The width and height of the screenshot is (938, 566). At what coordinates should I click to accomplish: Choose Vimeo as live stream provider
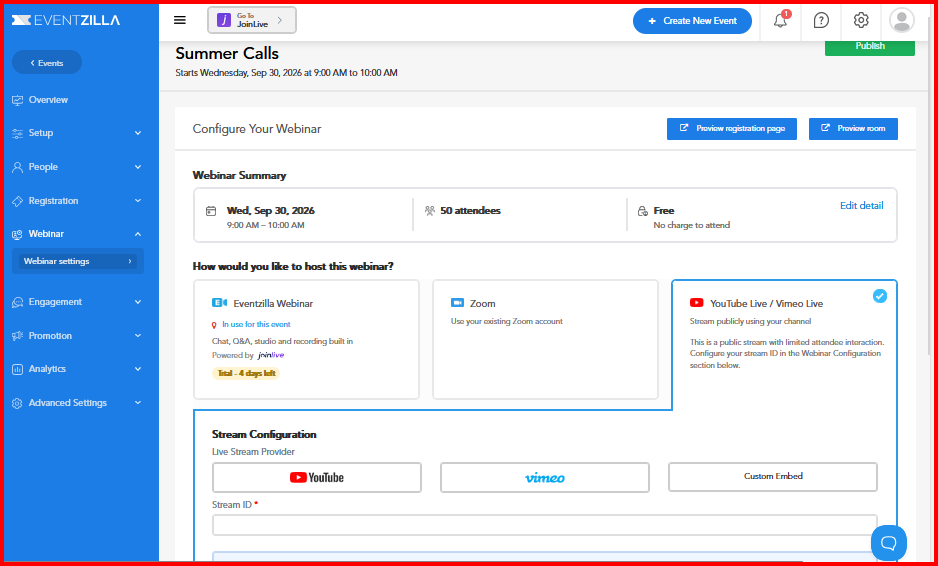544,477
